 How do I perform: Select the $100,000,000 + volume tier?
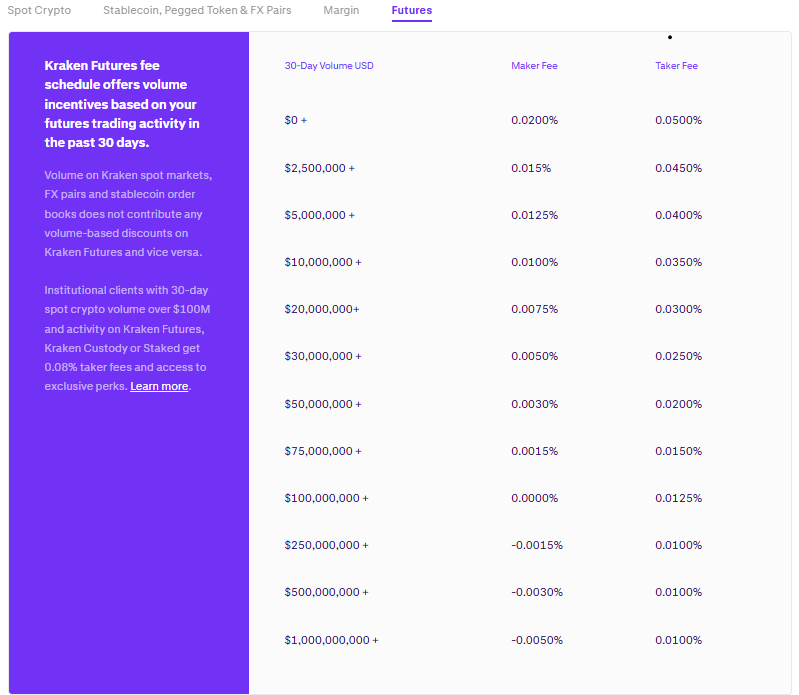(x=326, y=498)
